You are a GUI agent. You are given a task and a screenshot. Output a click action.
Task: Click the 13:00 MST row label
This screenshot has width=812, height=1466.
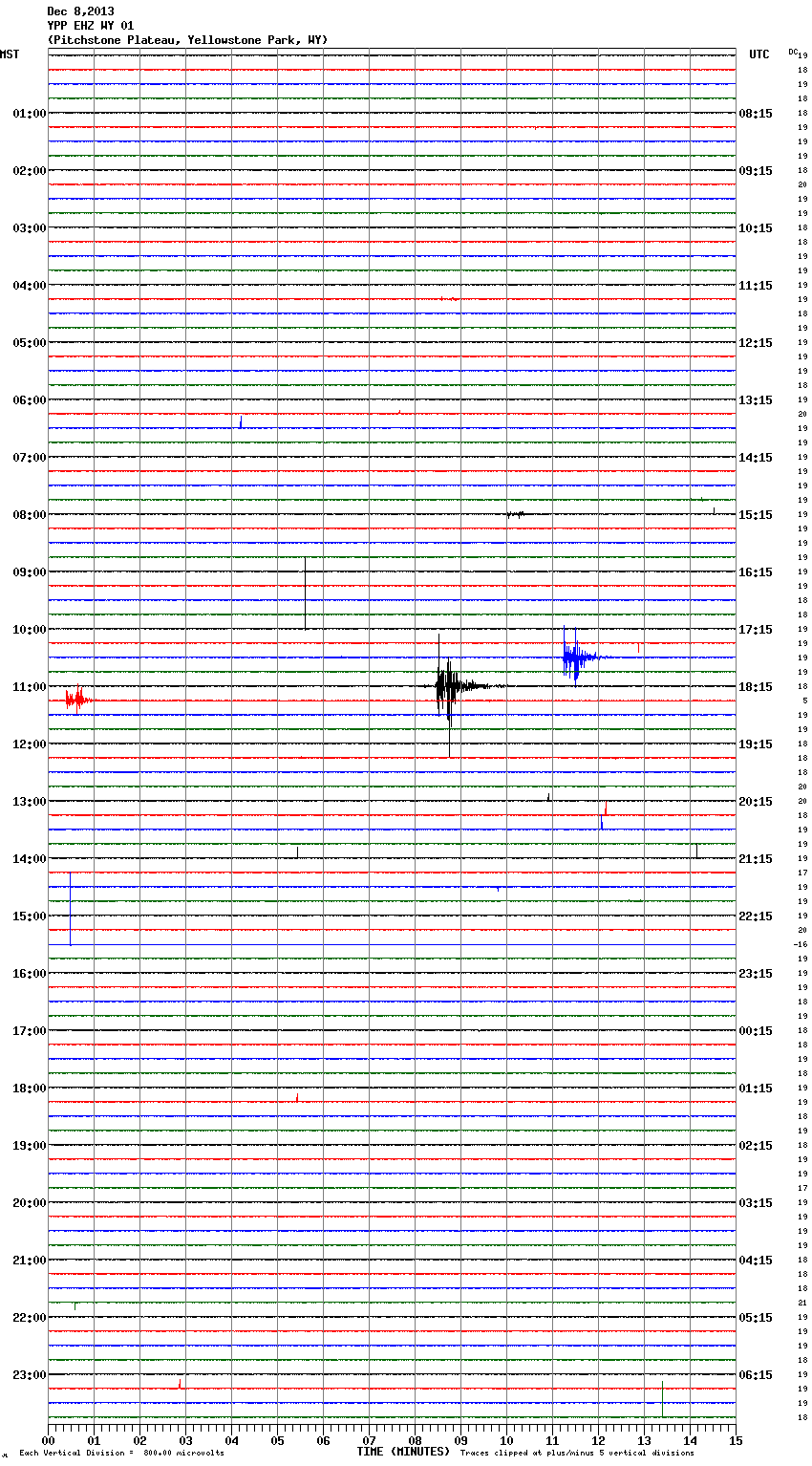[30, 802]
